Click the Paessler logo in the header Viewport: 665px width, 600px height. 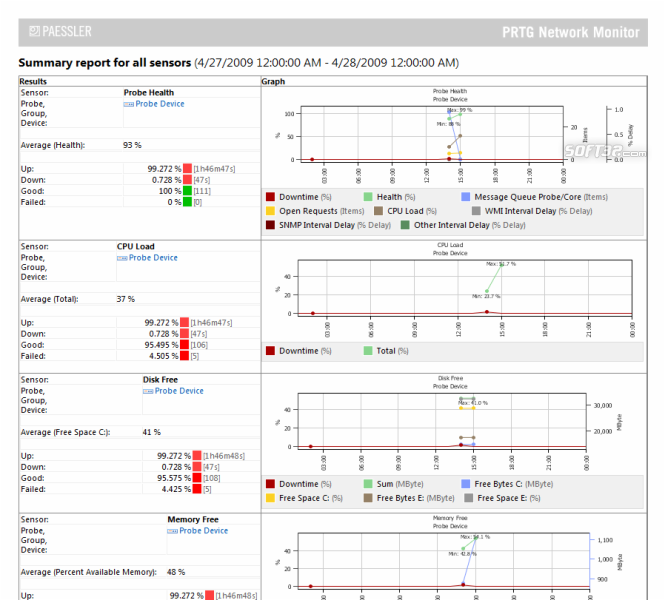point(60,31)
